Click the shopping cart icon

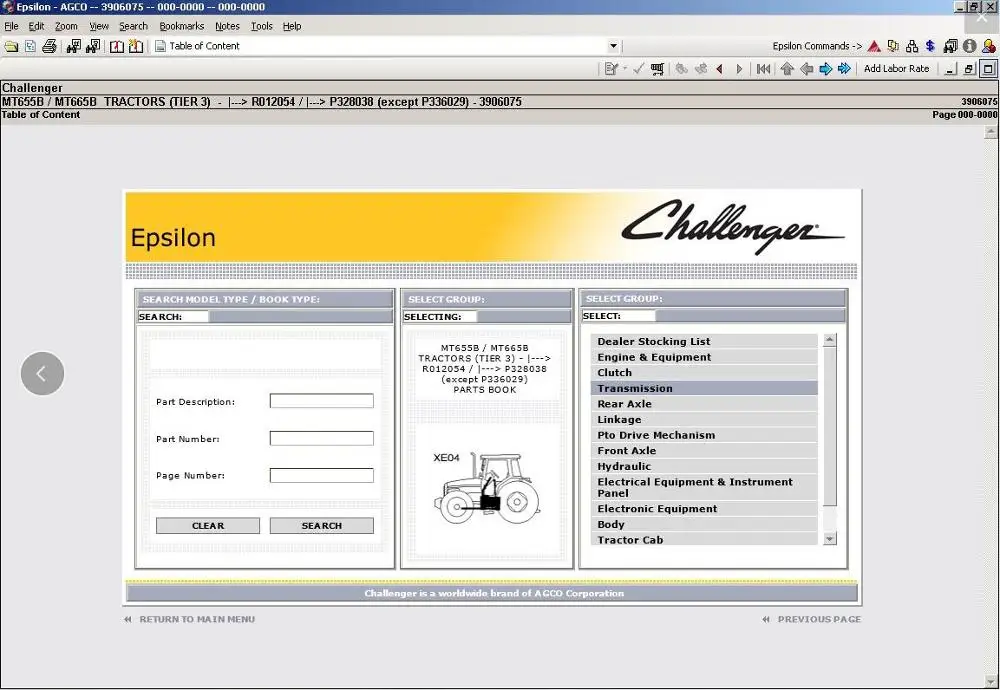pos(658,69)
